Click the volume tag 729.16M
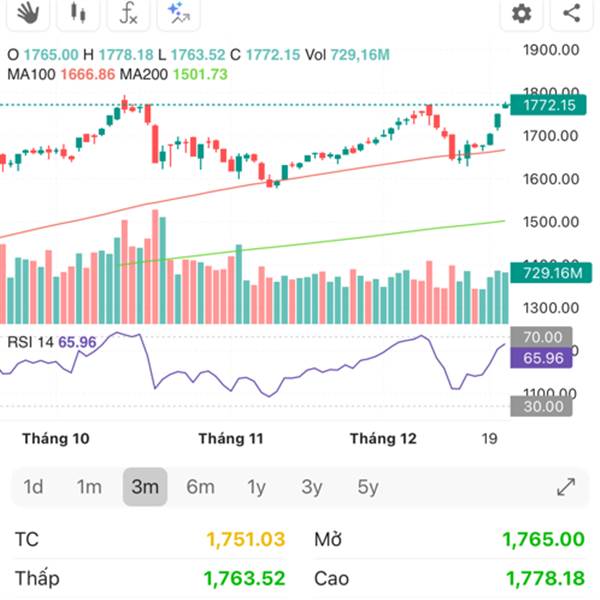This screenshot has height=600, width=600. pyautogui.click(x=542, y=273)
